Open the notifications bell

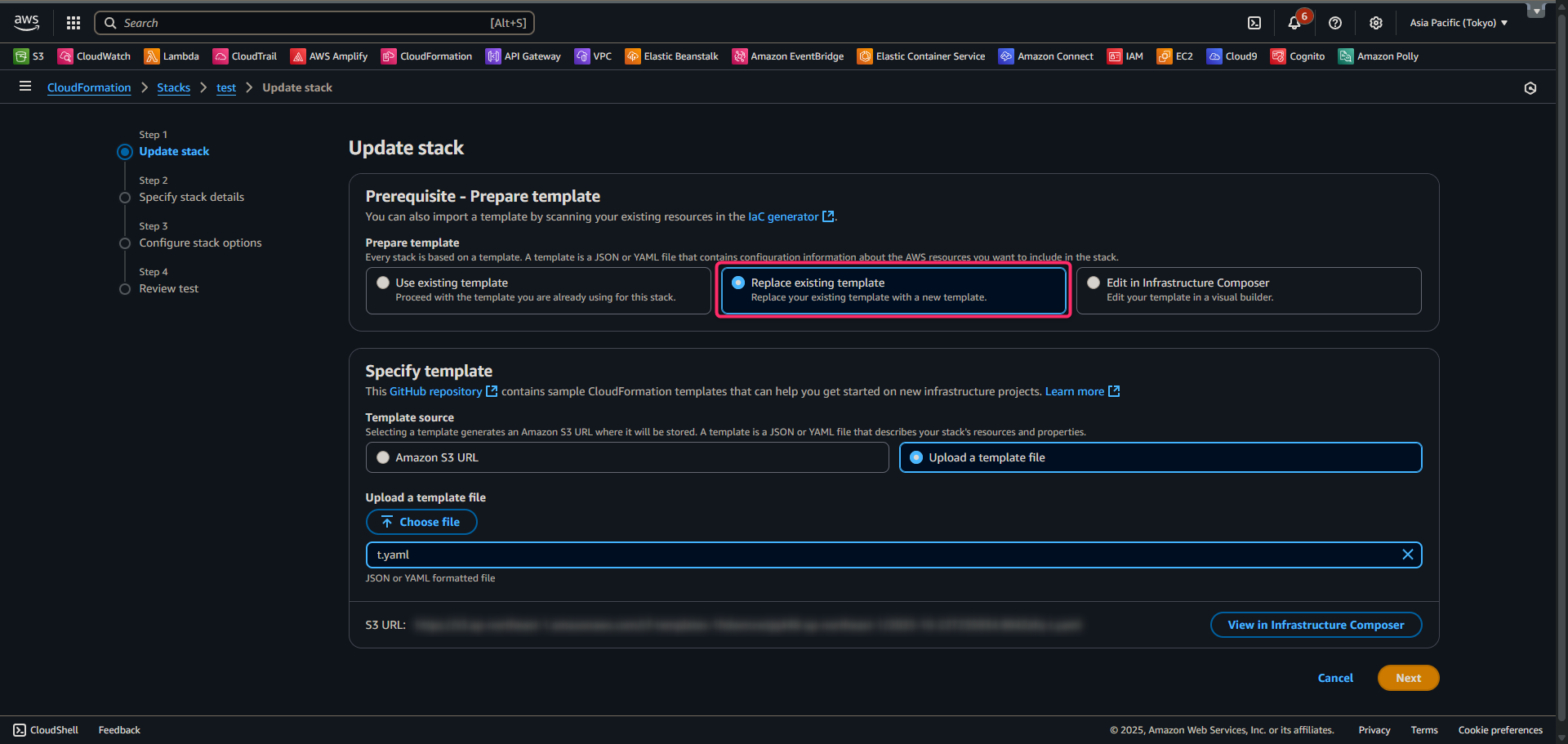coord(1295,23)
